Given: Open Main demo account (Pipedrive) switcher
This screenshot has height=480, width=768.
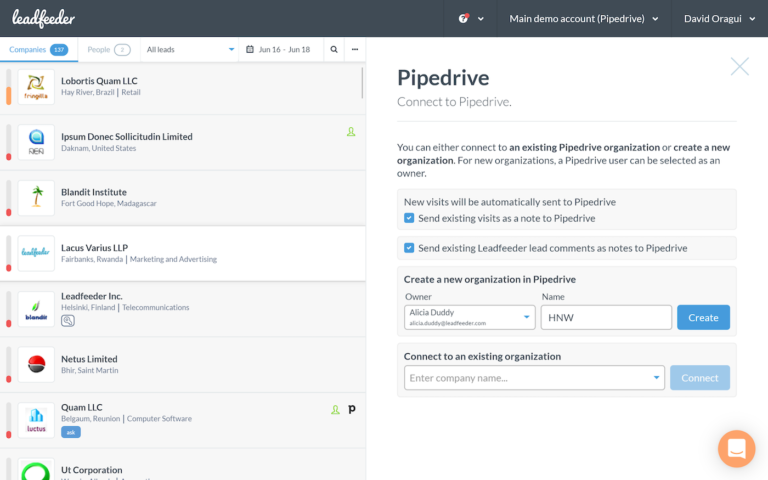Looking at the screenshot, I should point(583,19).
